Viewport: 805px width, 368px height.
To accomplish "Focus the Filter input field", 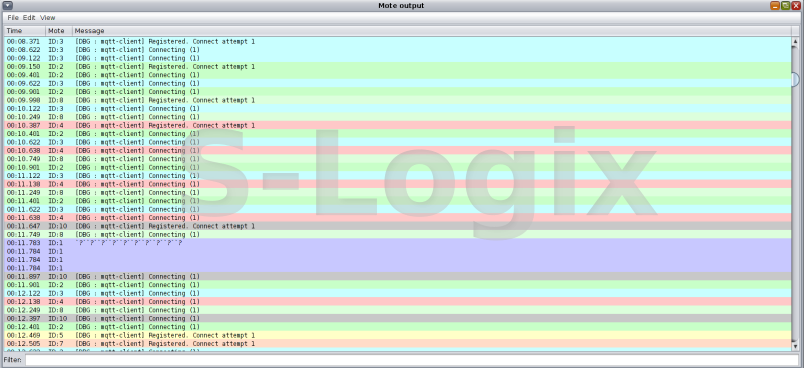I will click(x=412, y=360).
